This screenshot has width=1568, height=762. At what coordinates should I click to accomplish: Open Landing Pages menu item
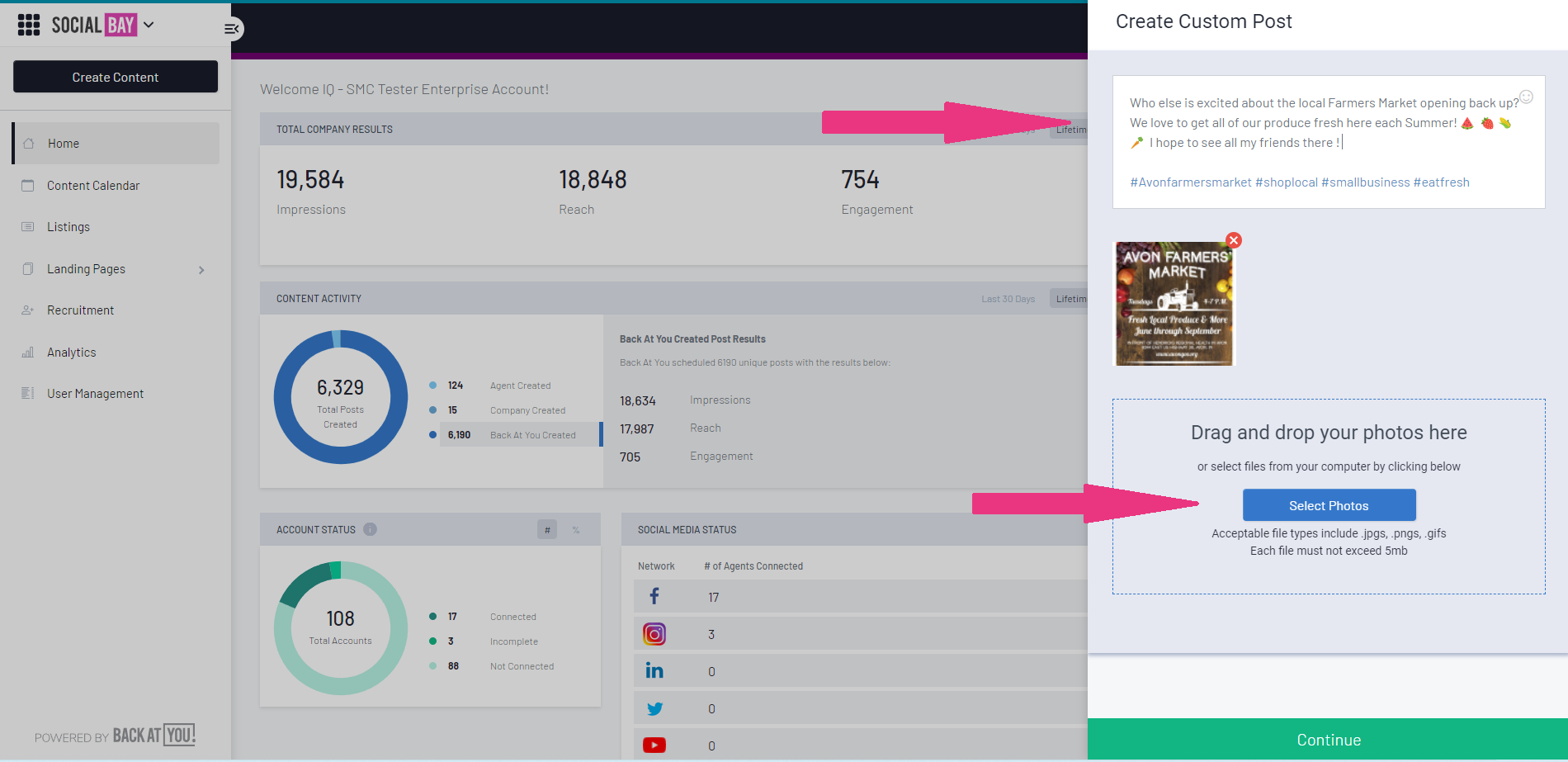(86, 268)
